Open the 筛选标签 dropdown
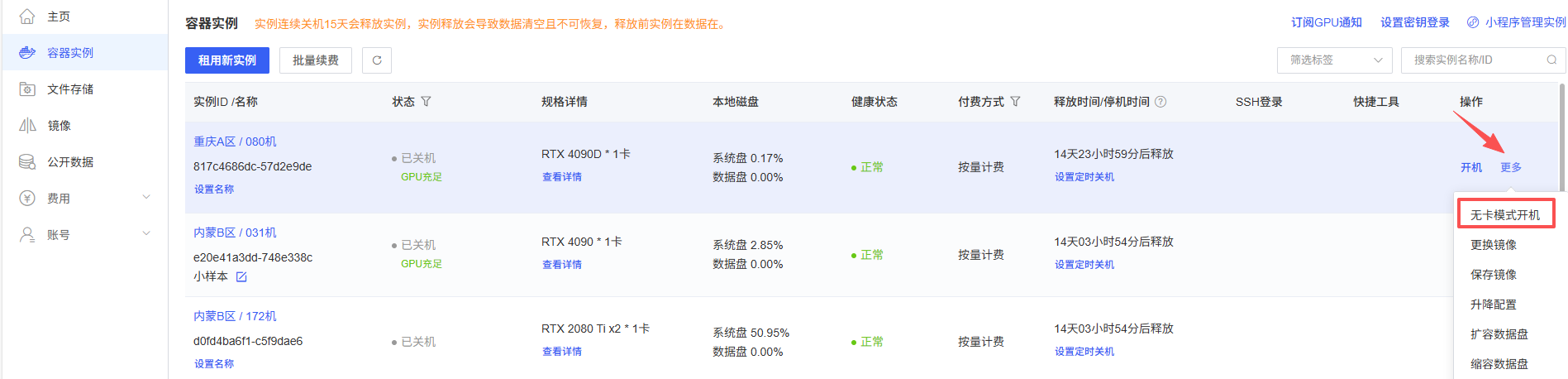 [1336, 60]
